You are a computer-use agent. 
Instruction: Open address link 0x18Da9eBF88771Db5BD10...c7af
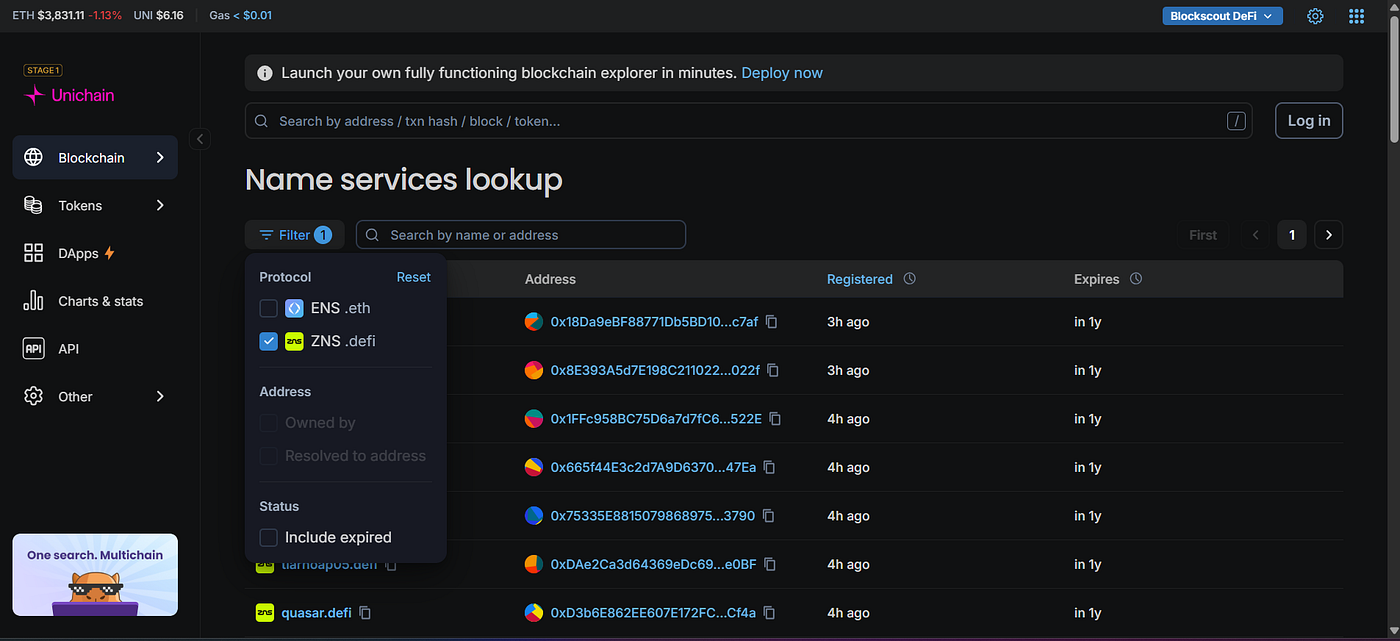(x=654, y=322)
